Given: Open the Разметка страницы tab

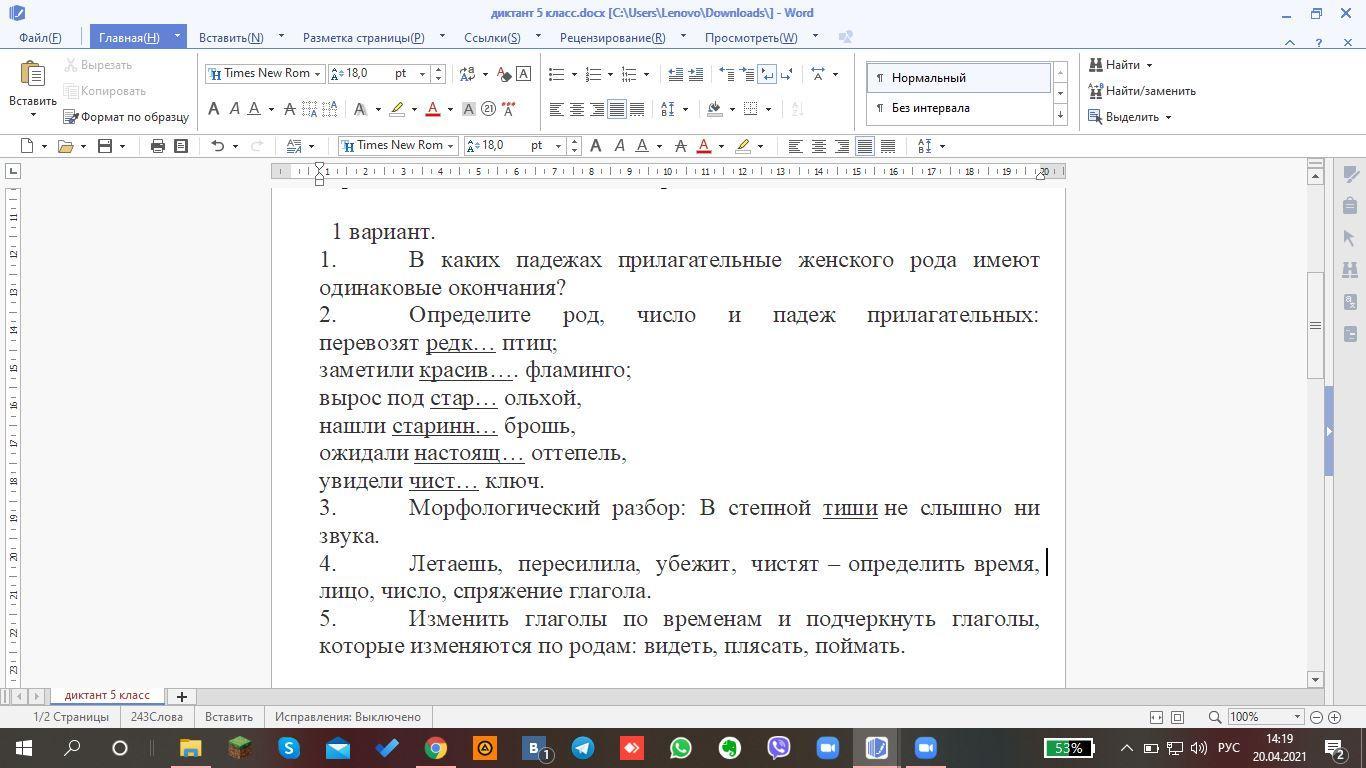Looking at the screenshot, I should 363,37.
